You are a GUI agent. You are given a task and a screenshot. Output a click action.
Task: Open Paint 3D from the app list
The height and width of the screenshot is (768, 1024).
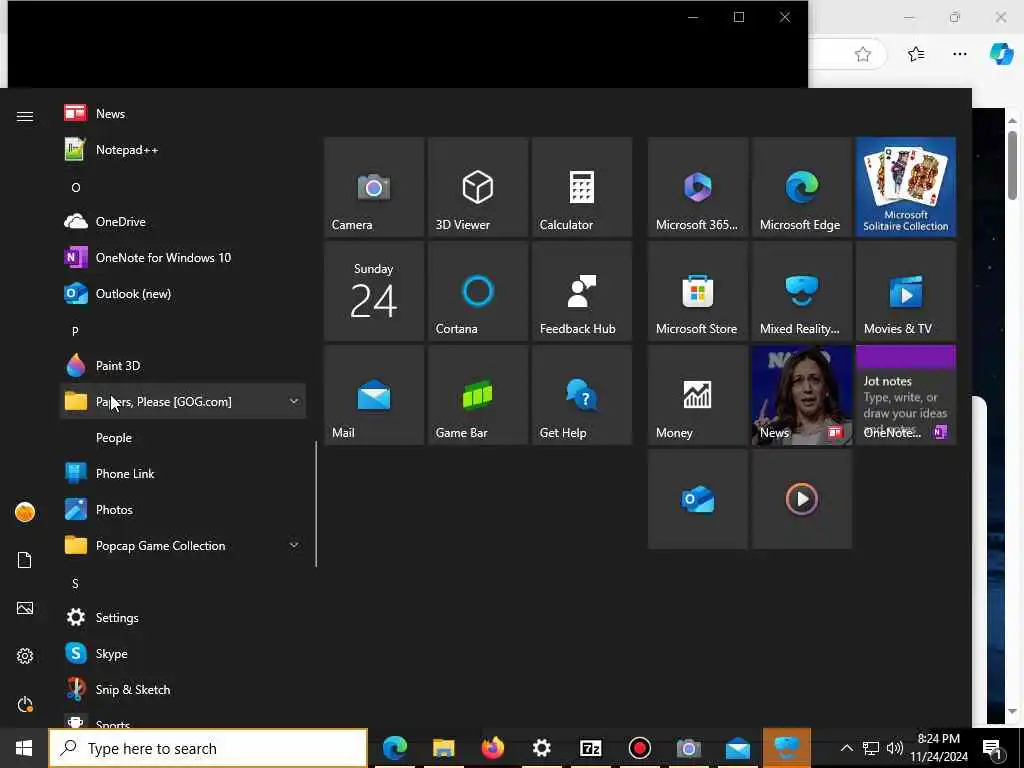pyautogui.click(x=183, y=366)
